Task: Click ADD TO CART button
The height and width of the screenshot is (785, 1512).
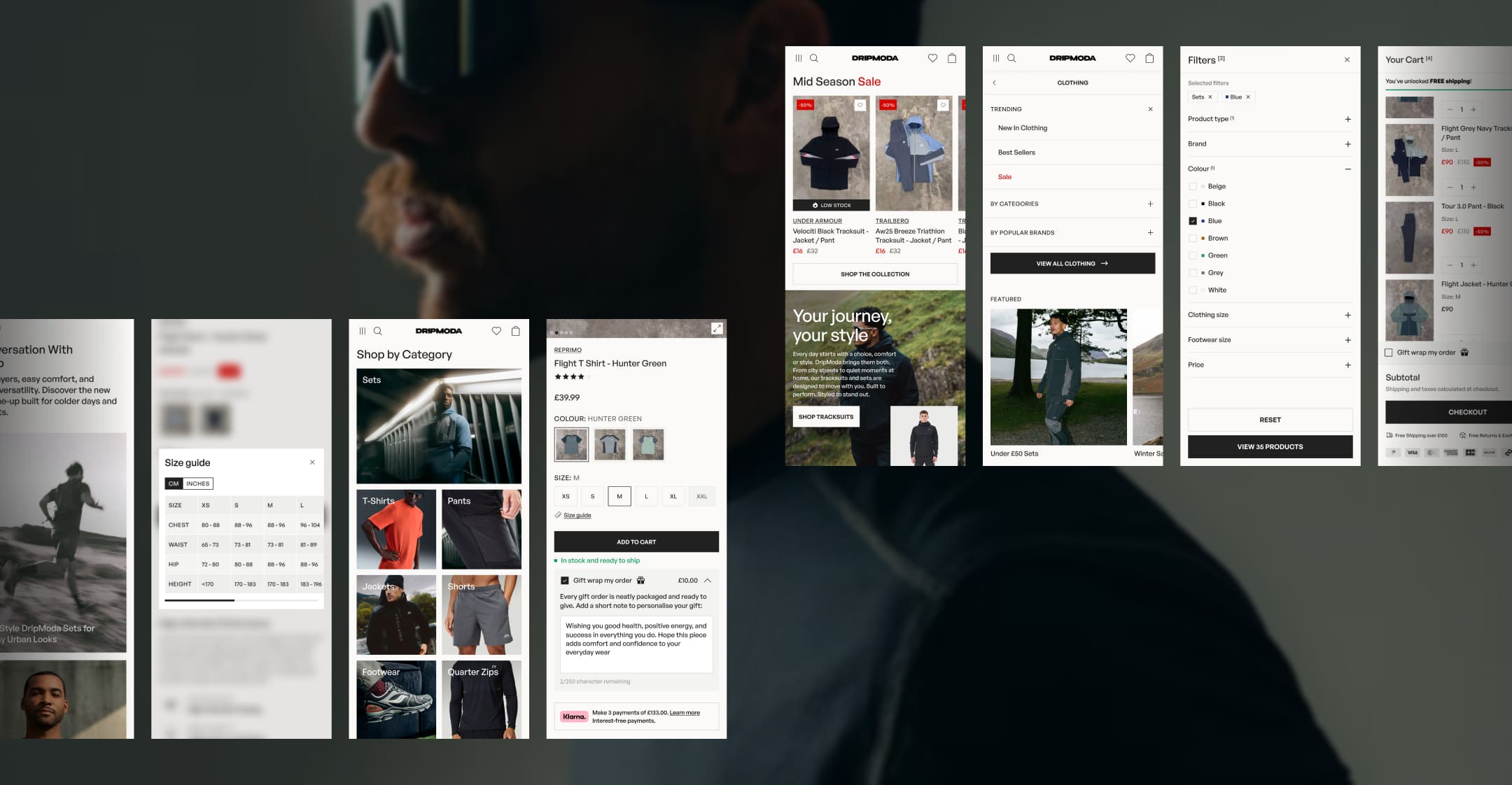Action: 636,542
